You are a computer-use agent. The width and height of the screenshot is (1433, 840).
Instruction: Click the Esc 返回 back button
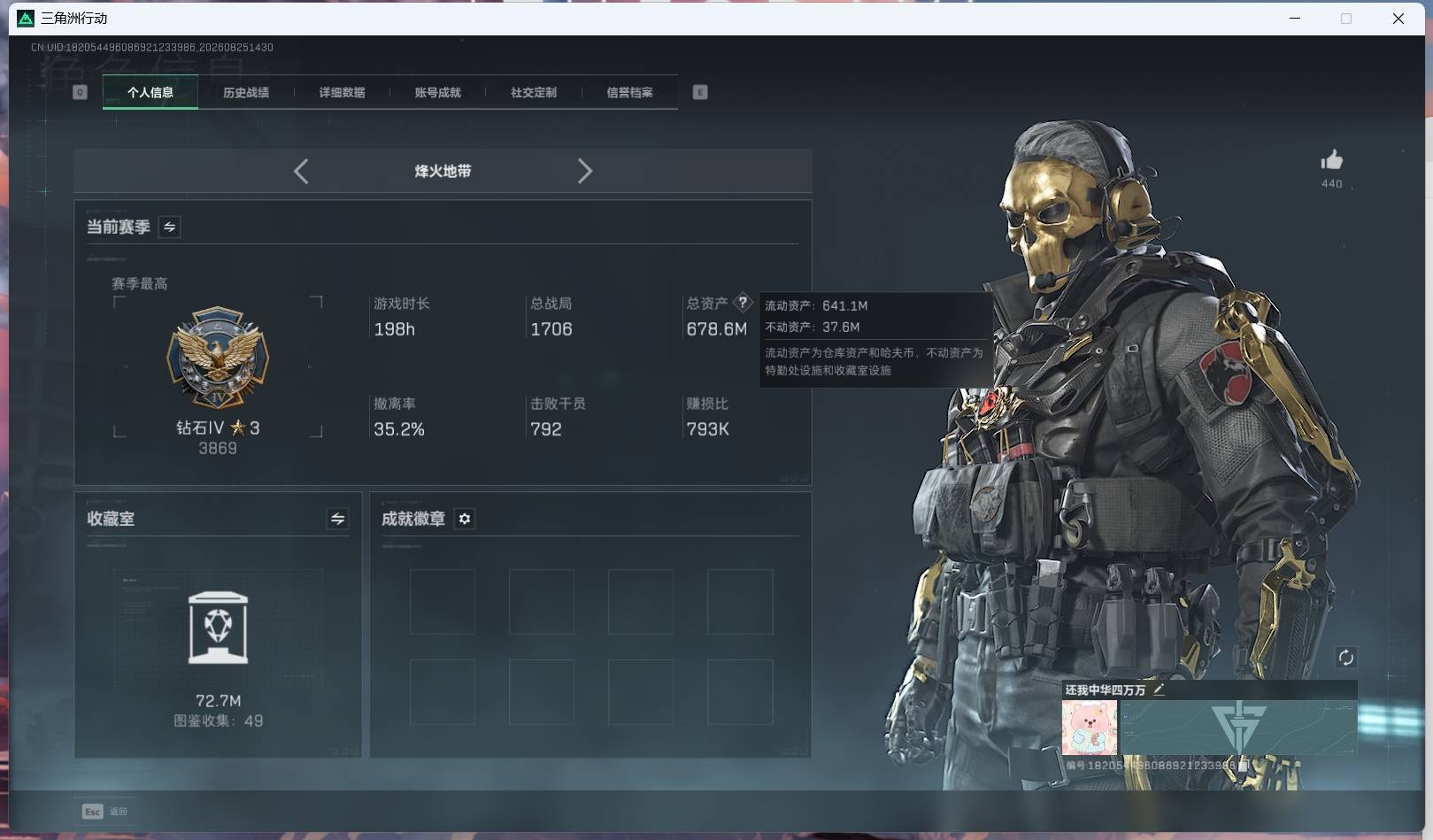click(104, 811)
